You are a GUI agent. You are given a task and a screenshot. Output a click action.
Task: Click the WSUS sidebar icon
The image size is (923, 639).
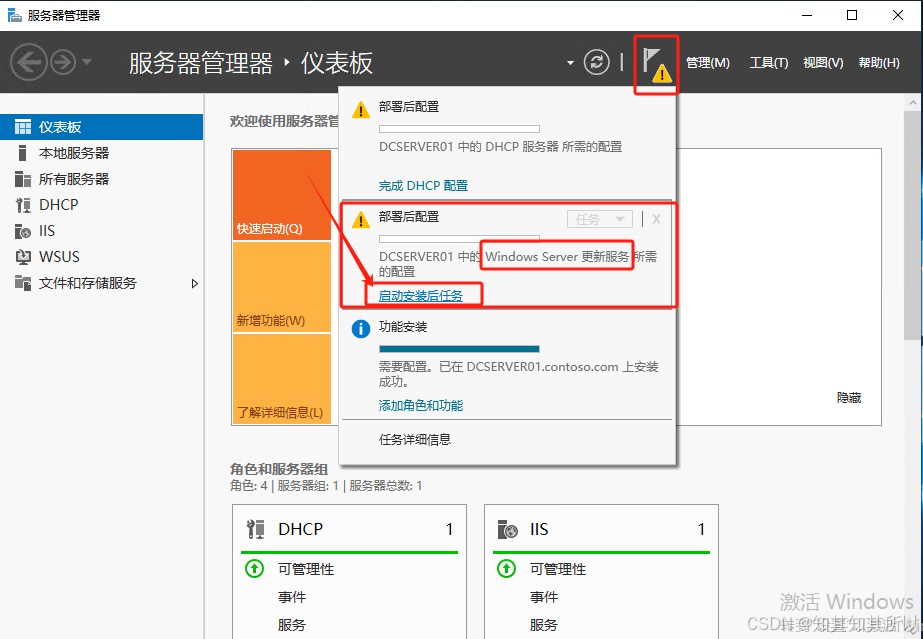click(x=23, y=257)
